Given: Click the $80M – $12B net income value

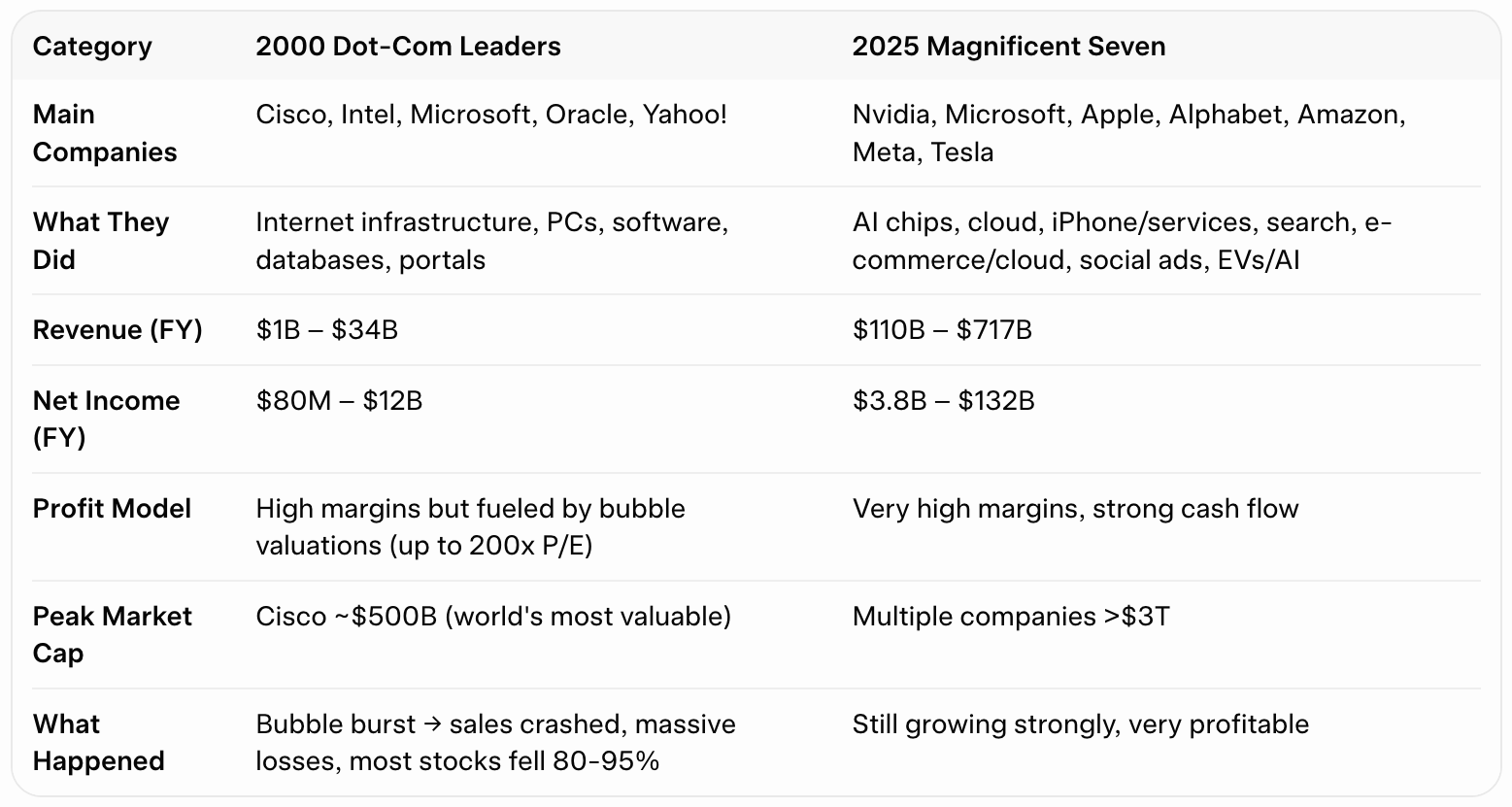Looking at the screenshot, I should coord(339,401).
